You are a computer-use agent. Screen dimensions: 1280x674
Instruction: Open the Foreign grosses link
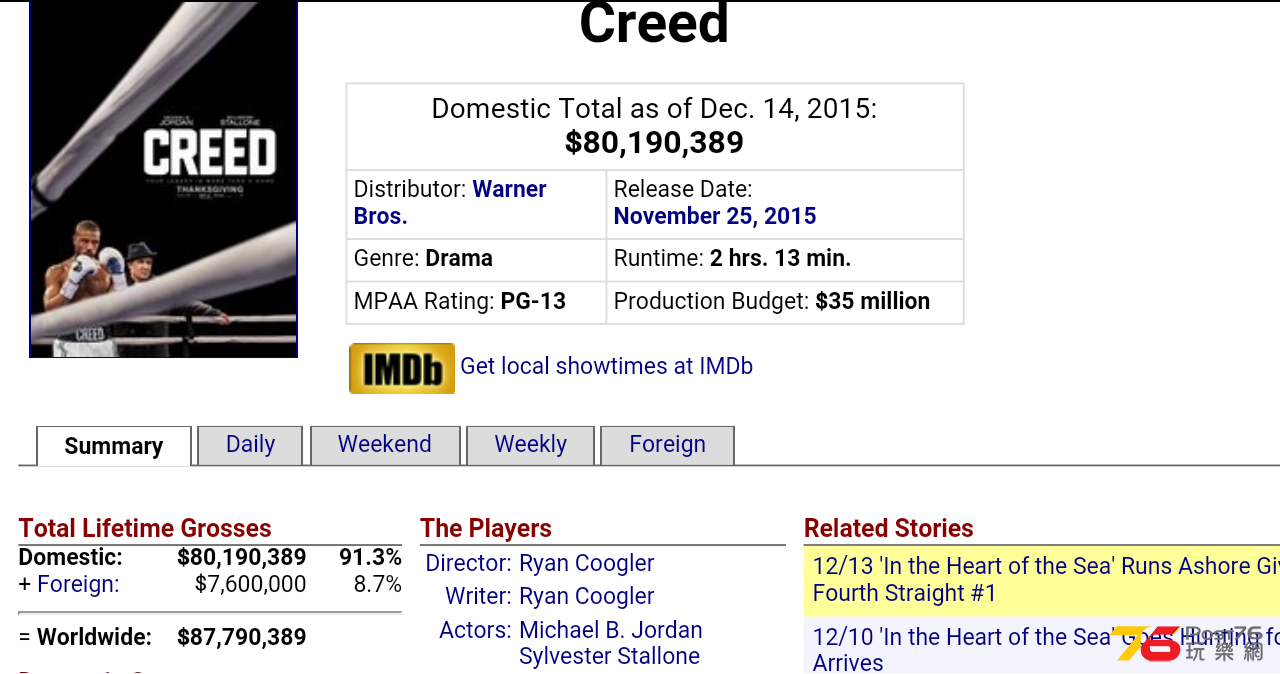tap(78, 584)
